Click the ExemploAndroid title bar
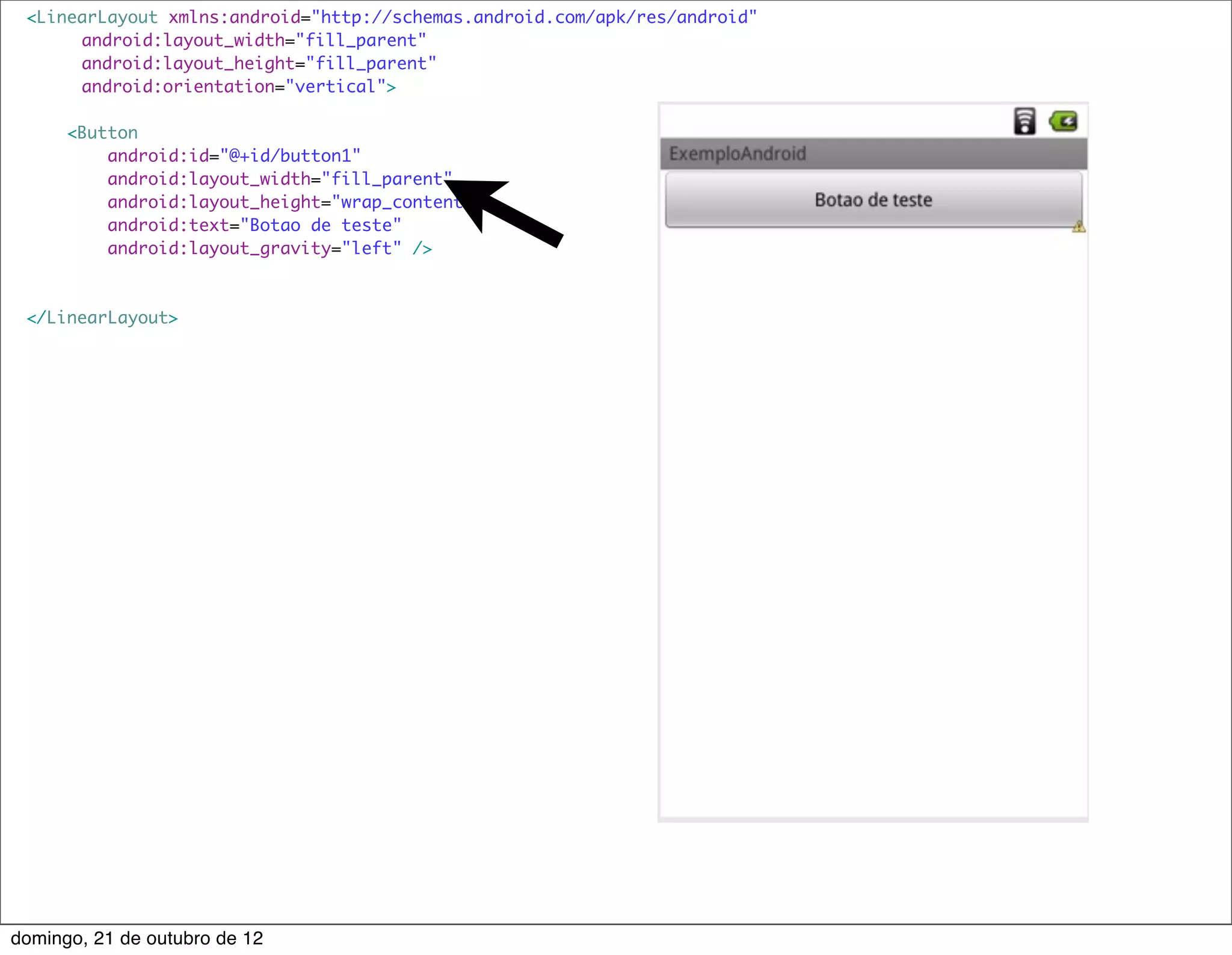This screenshot has width=1232, height=955. pos(873,154)
